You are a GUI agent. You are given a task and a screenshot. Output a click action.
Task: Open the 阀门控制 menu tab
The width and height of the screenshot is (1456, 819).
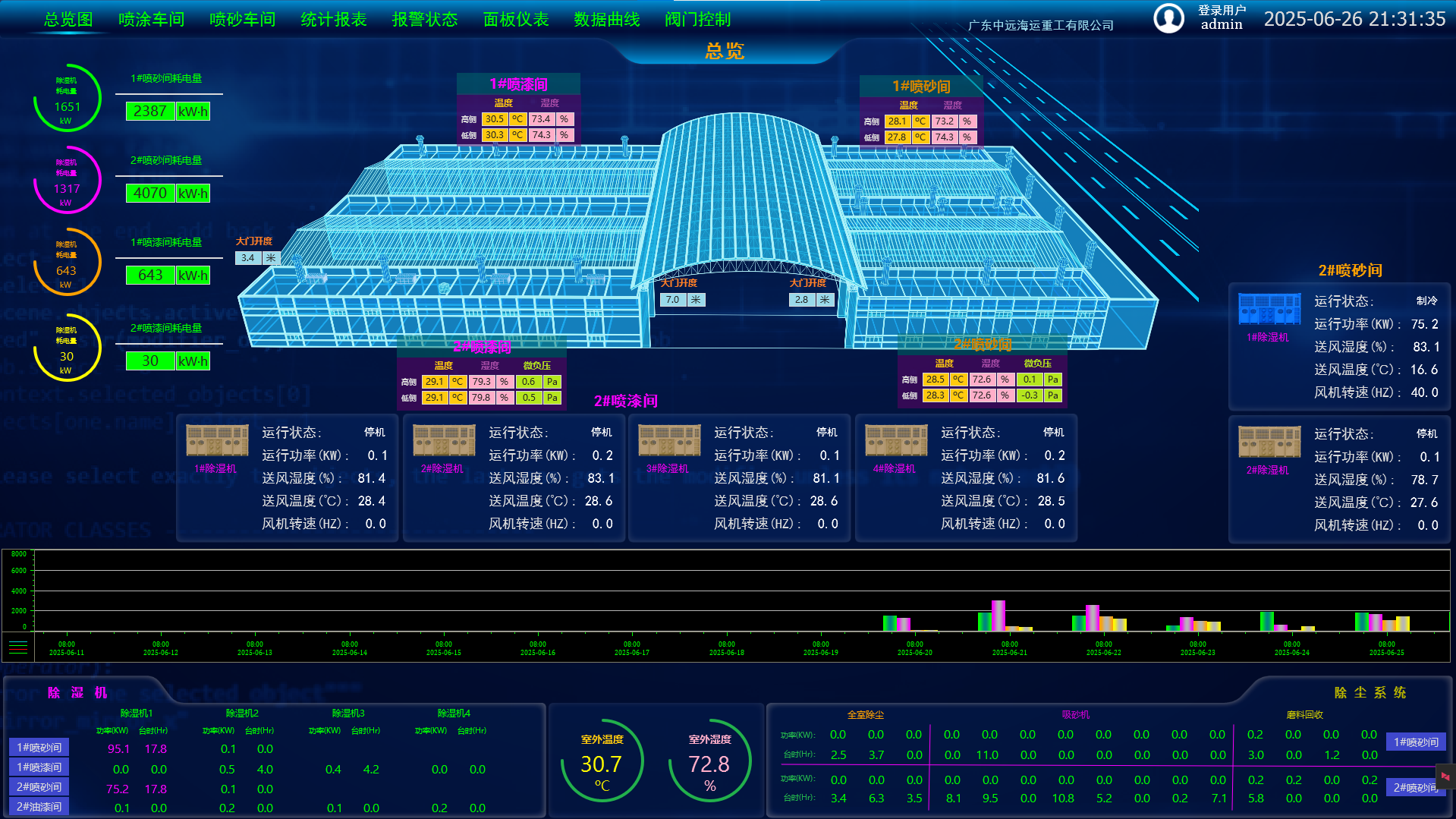[697, 20]
